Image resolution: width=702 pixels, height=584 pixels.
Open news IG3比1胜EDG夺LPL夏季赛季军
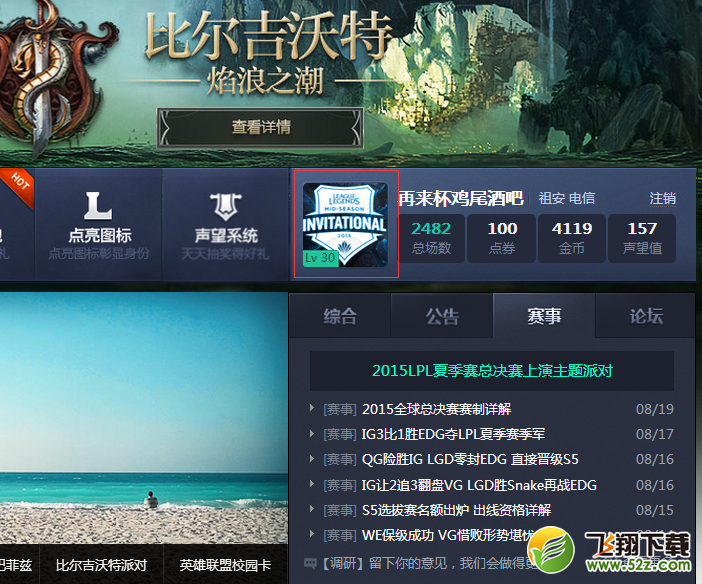pyautogui.click(x=454, y=434)
